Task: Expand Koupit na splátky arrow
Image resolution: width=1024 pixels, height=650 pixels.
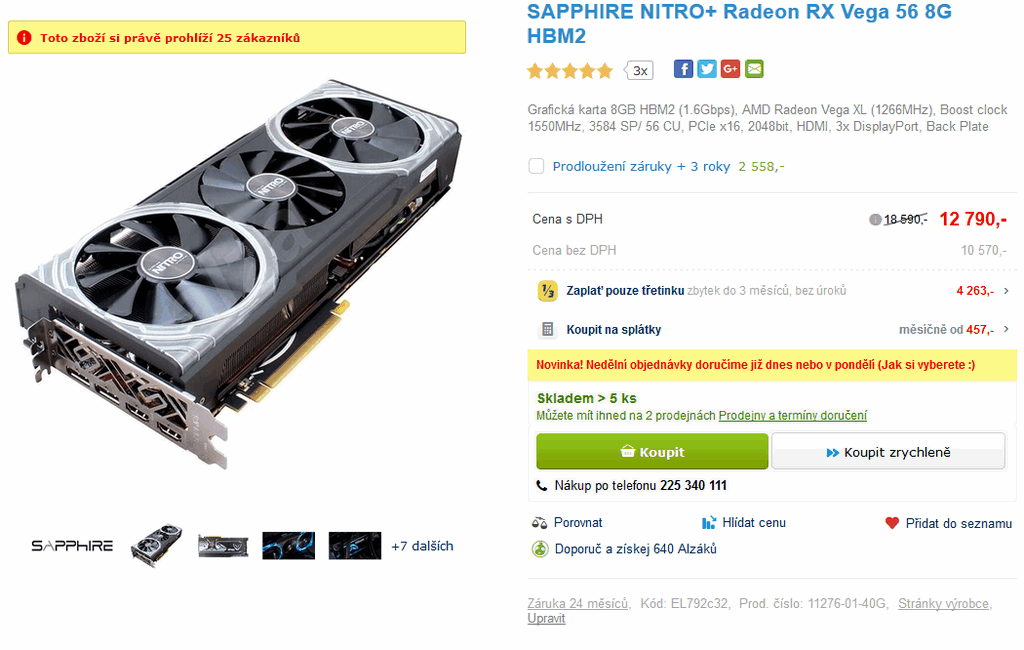Action: pyautogui.click(x=1006, y=329)
